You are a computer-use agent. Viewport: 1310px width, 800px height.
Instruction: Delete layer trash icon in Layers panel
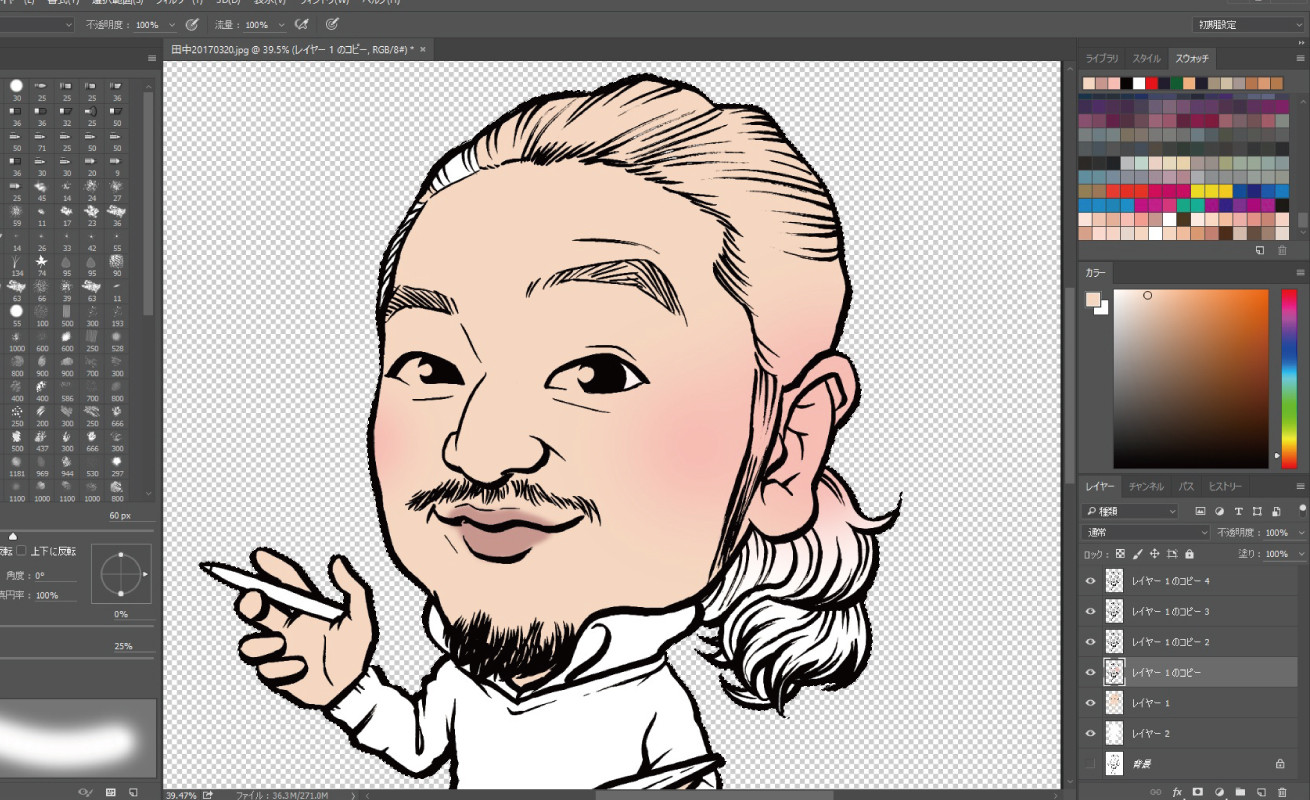point(1283,792)
